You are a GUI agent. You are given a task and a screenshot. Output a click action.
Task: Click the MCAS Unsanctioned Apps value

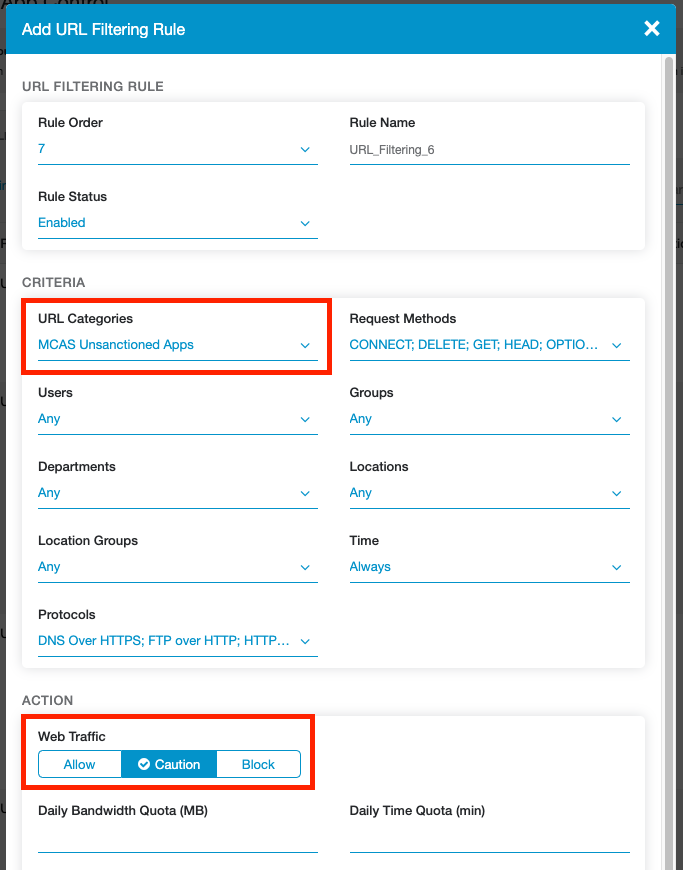point(116,345)
